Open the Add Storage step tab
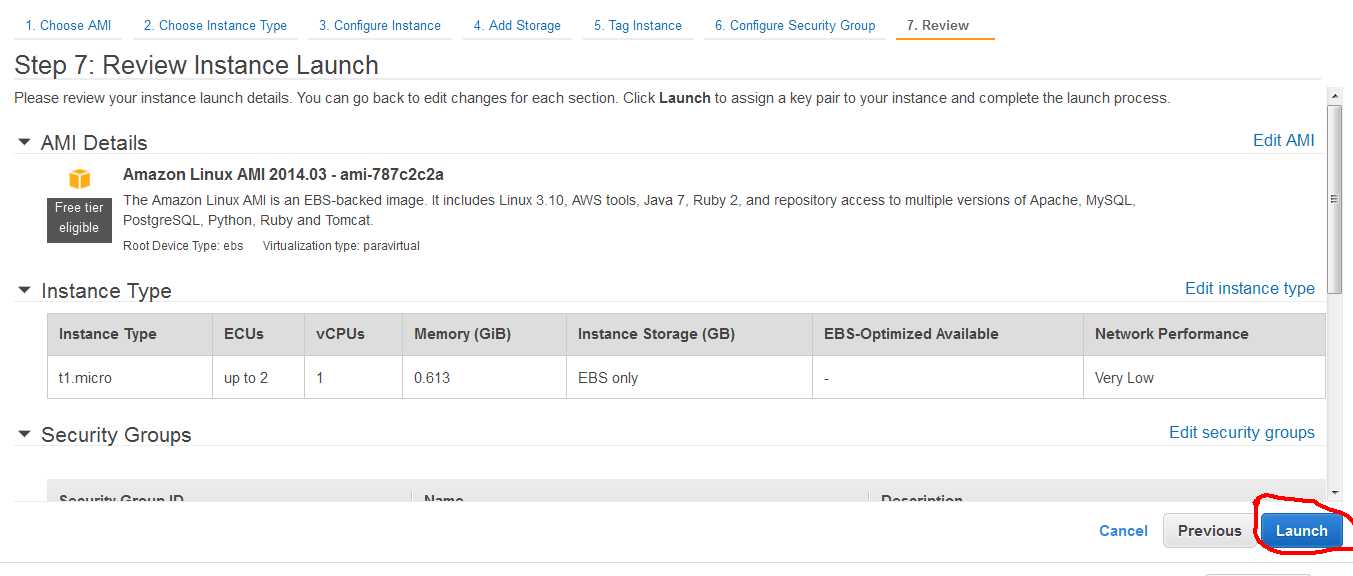The image size is (1353, 576). click(517, 25)
